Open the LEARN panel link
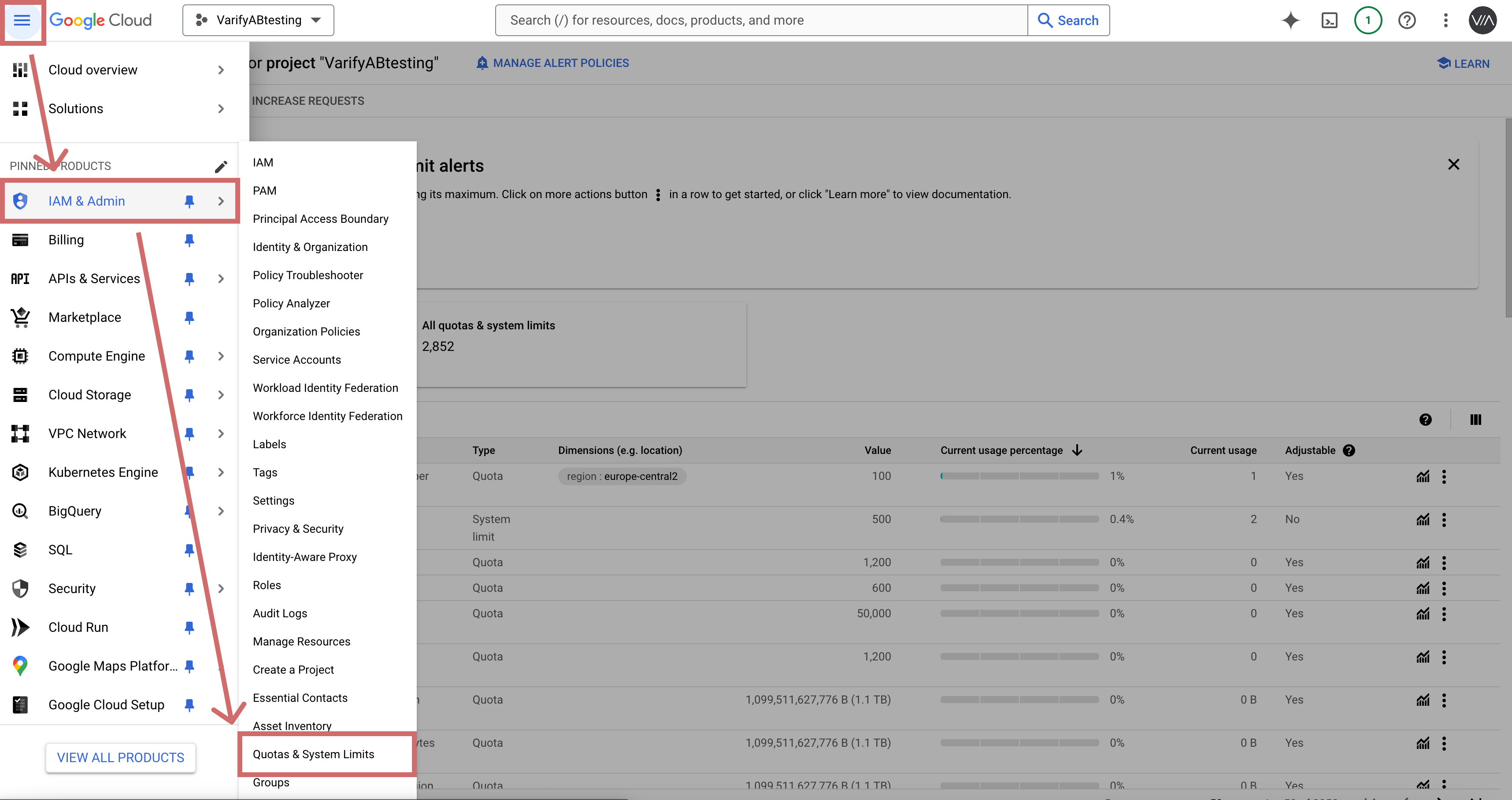1512x800 pixels. [x=1463, y=63]
